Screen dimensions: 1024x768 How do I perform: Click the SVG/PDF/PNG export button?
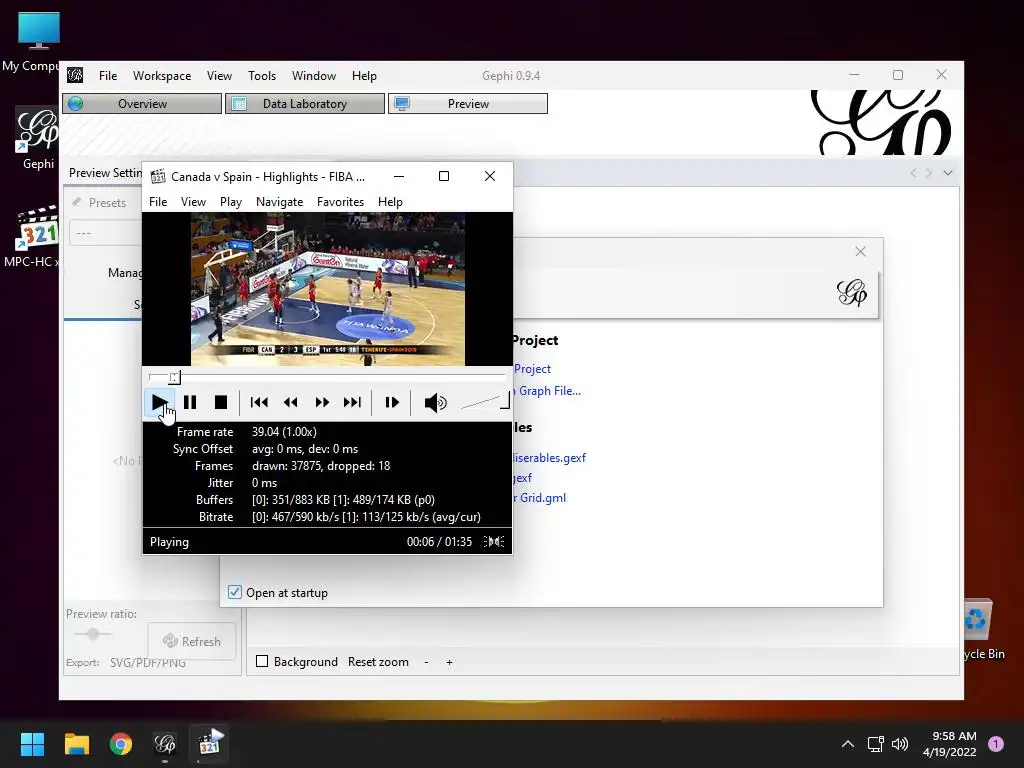(148, 662)
